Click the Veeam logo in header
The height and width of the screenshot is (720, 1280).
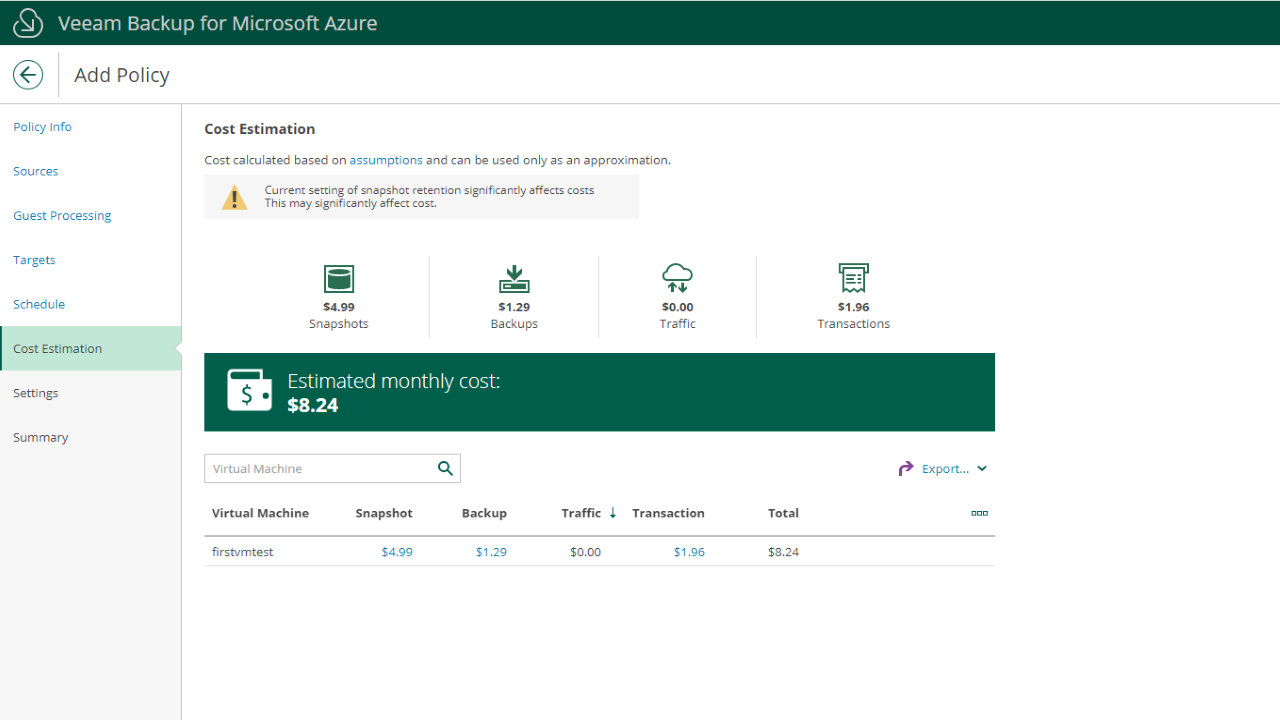(28, 23)
